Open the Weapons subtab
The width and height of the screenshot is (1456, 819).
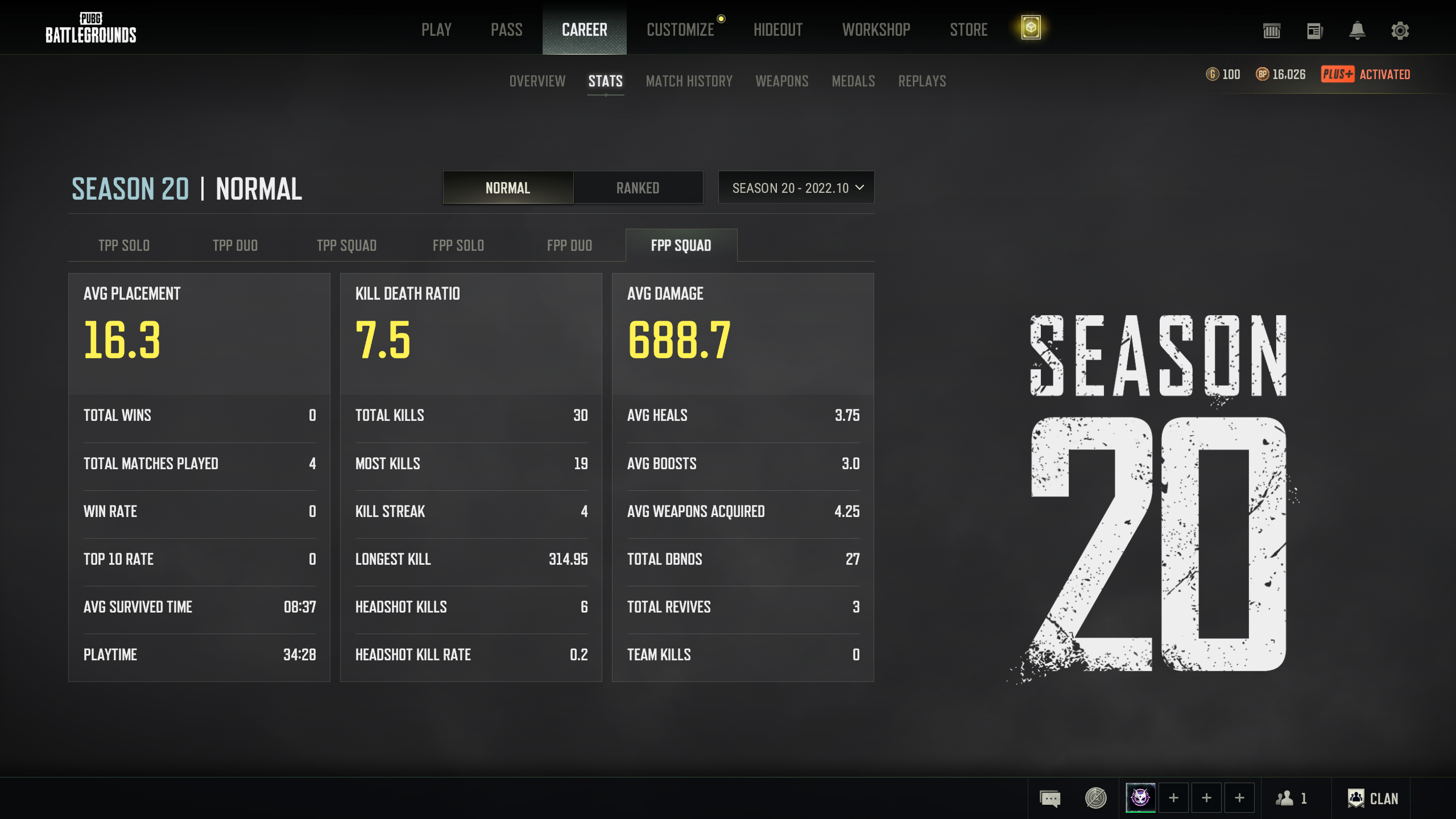(782, 81)
